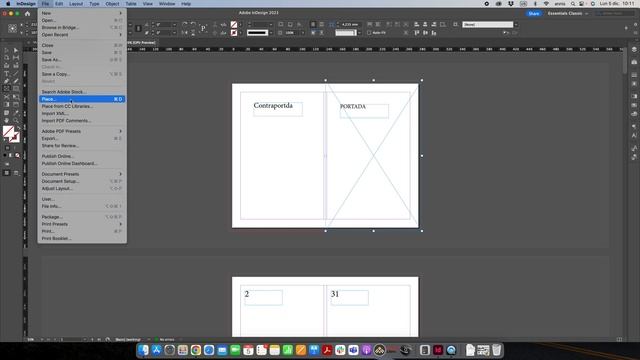This screenshot has height=360, width=640.
Task: Open Adobe Acrobat from the dock
Action: point(327,350)
